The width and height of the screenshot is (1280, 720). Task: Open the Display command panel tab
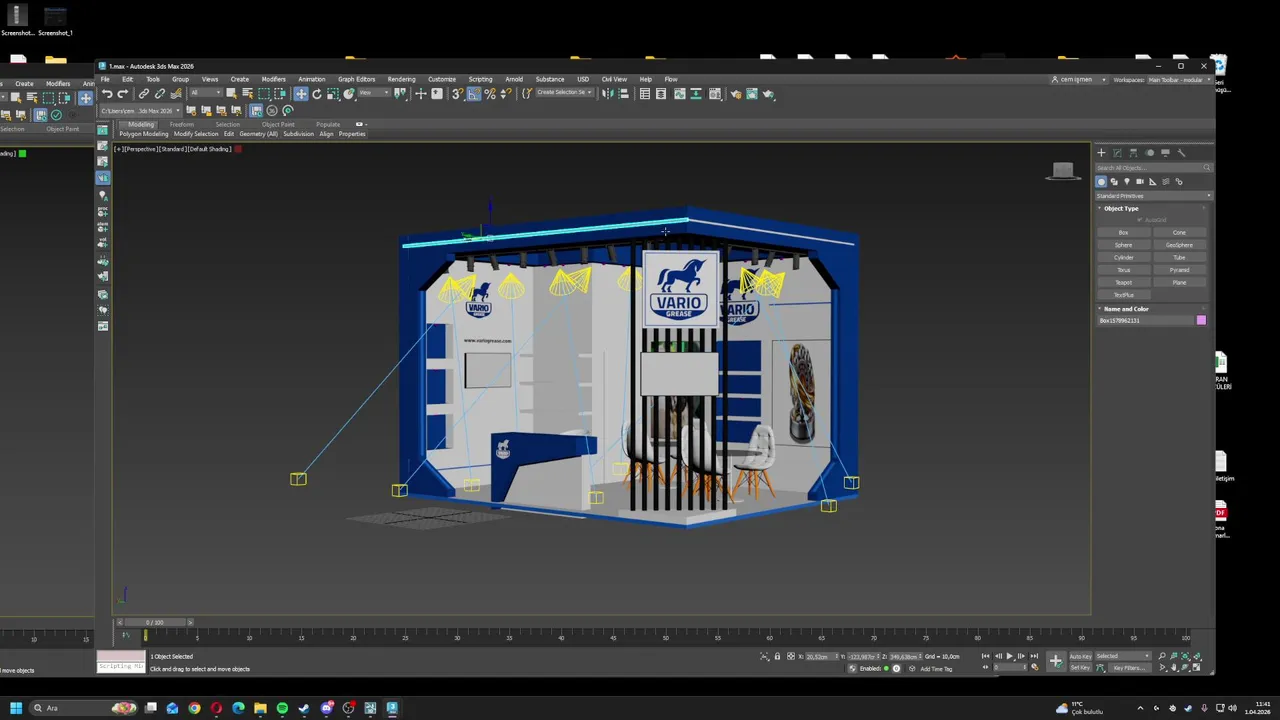[1165, 153]
